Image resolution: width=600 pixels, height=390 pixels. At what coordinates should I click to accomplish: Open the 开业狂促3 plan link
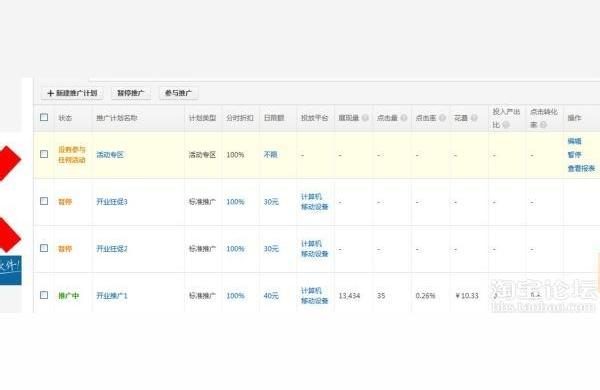pyautogui.click(x=112, y=202)
